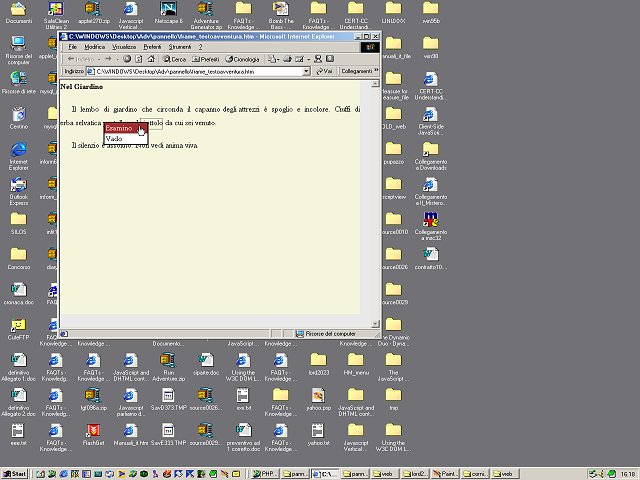Image resolution: width=640 pixels, height=480 pixels.
Task: Select the Outlook Express desktop icon
Action: [x=19, y=191]
